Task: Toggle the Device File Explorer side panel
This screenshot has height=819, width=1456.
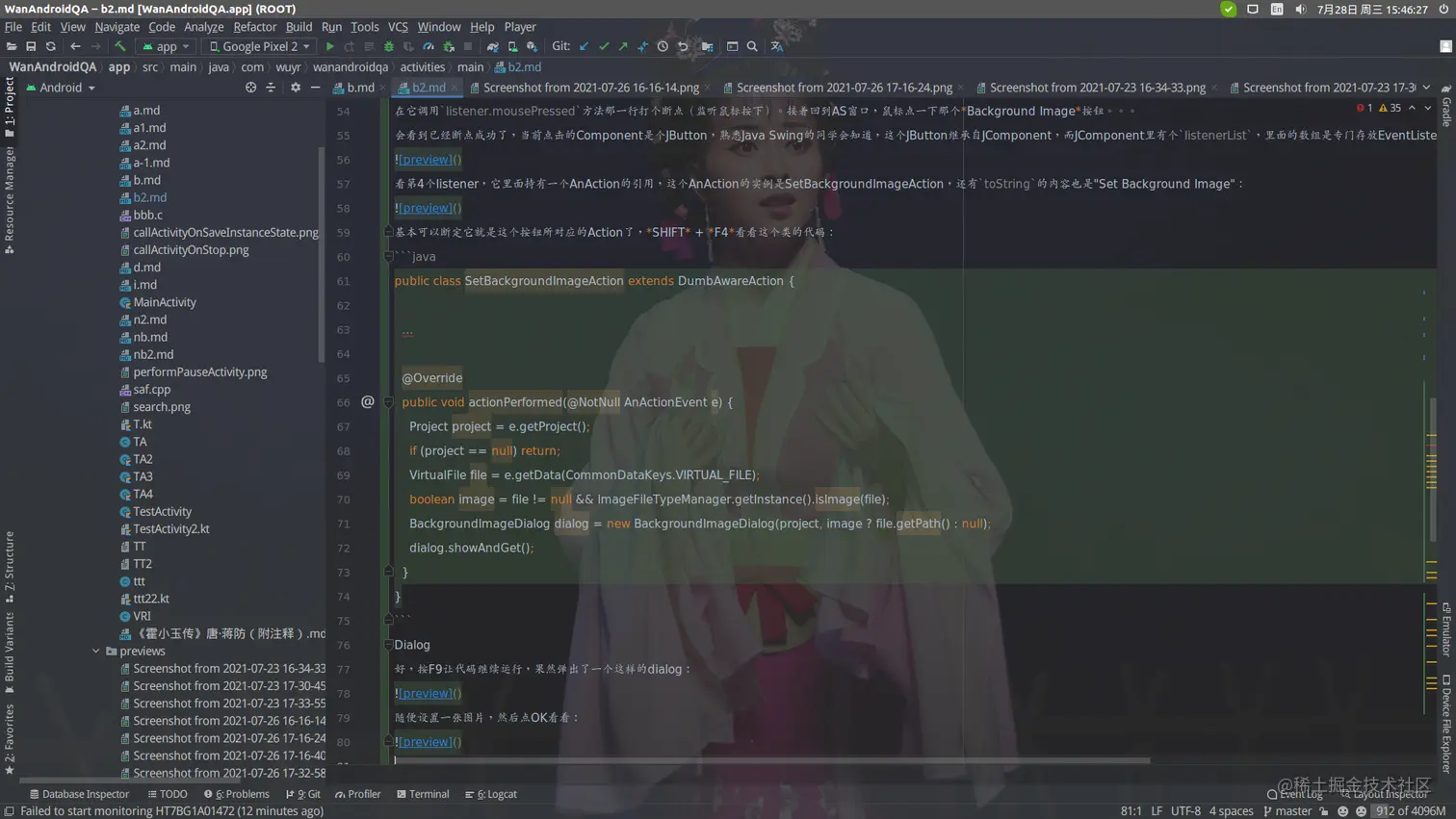Action: (x=1446, y=724)
